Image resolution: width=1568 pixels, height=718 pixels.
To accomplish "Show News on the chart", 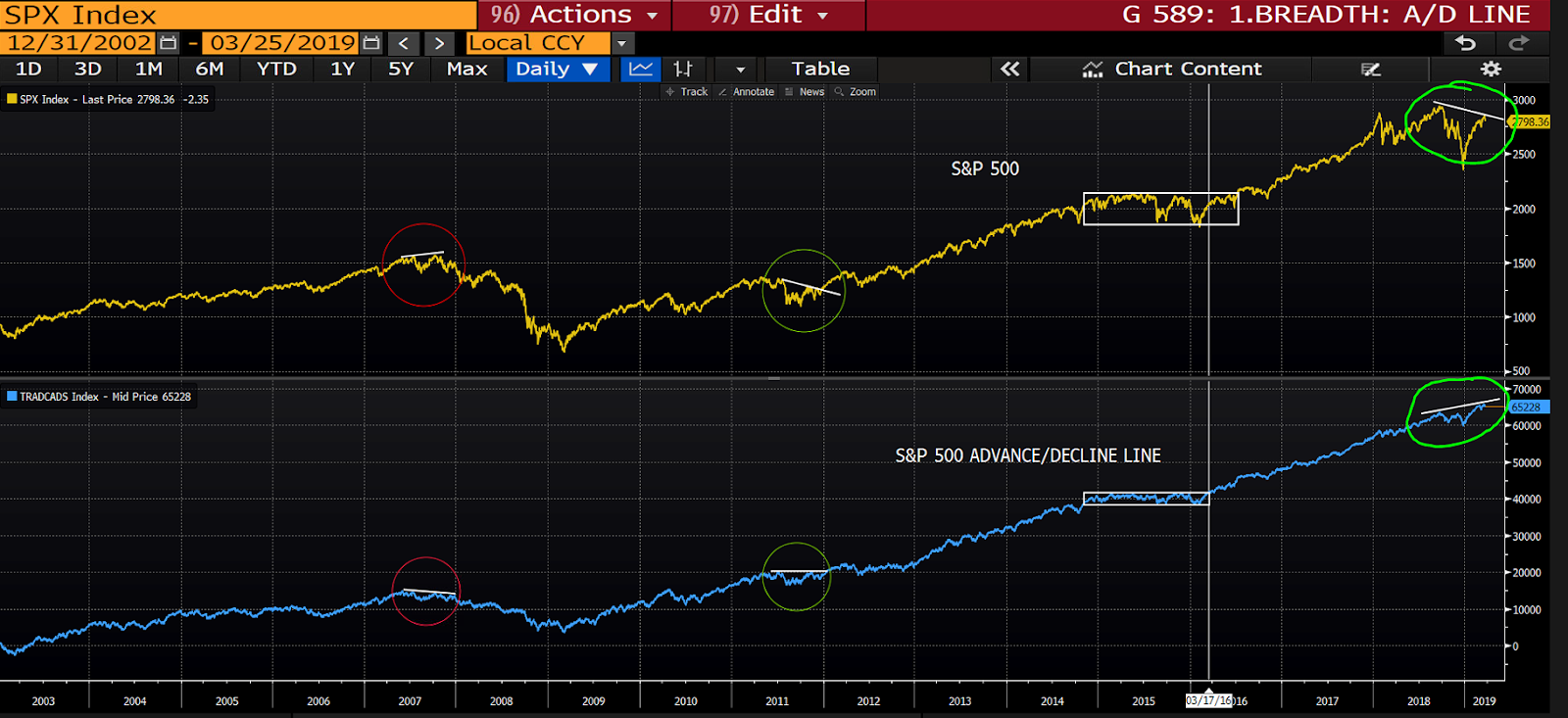I will tap(805, 92).
